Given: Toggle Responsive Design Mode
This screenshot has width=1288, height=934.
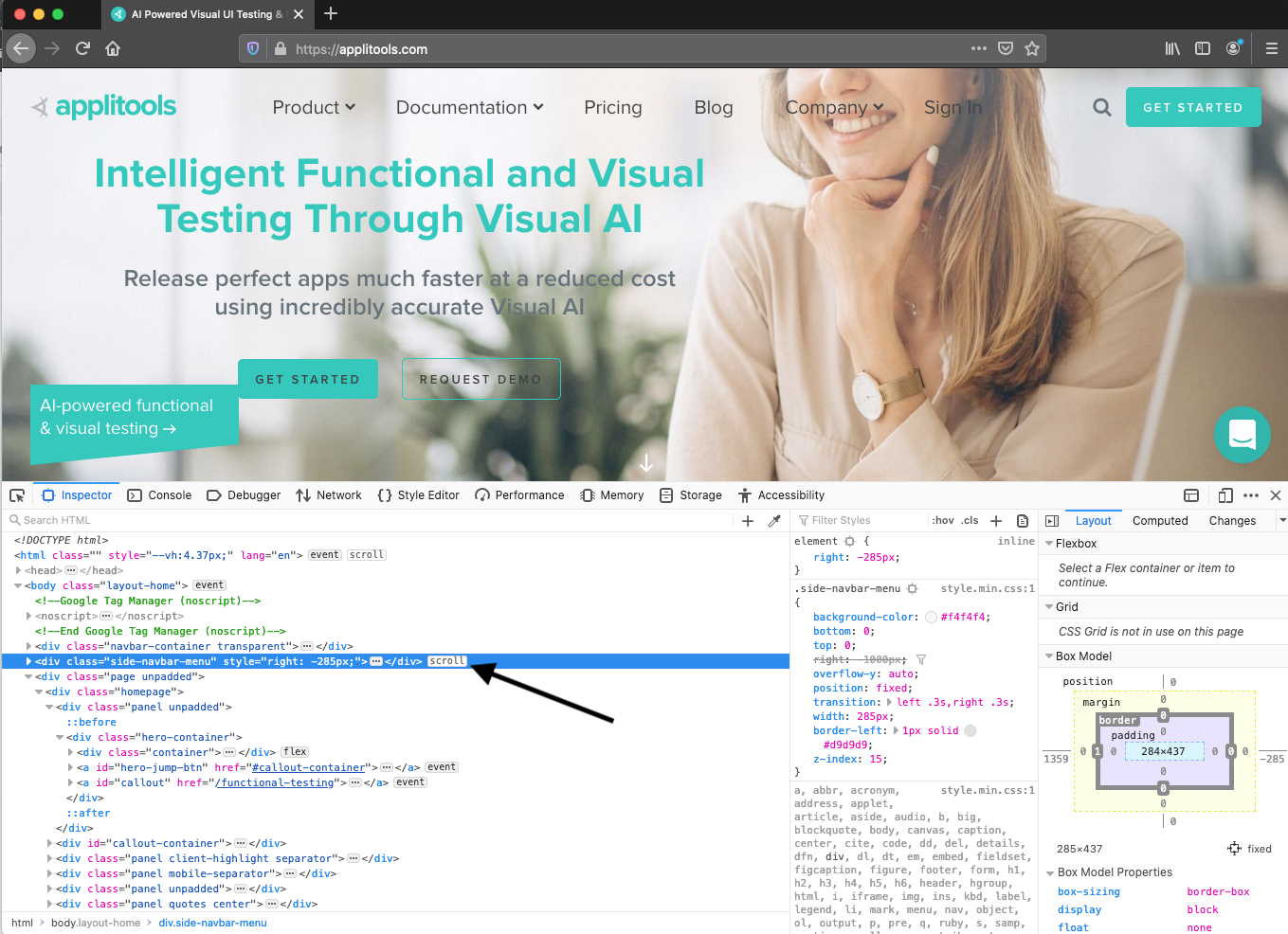Looking at the screenshot, I should tap(1225, 495).
